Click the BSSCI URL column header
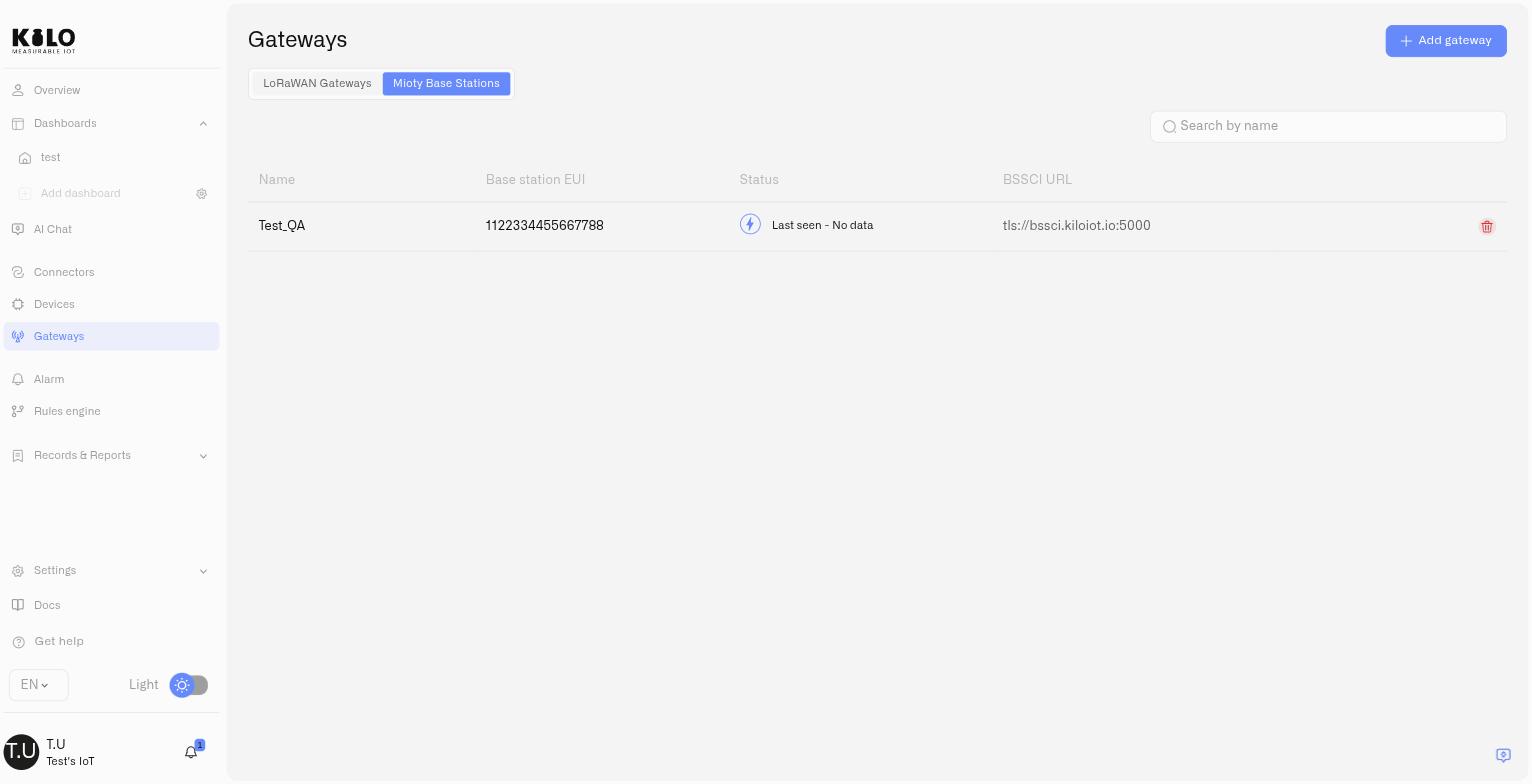Screen dimensions: 1532x784 click(1037, 180)
